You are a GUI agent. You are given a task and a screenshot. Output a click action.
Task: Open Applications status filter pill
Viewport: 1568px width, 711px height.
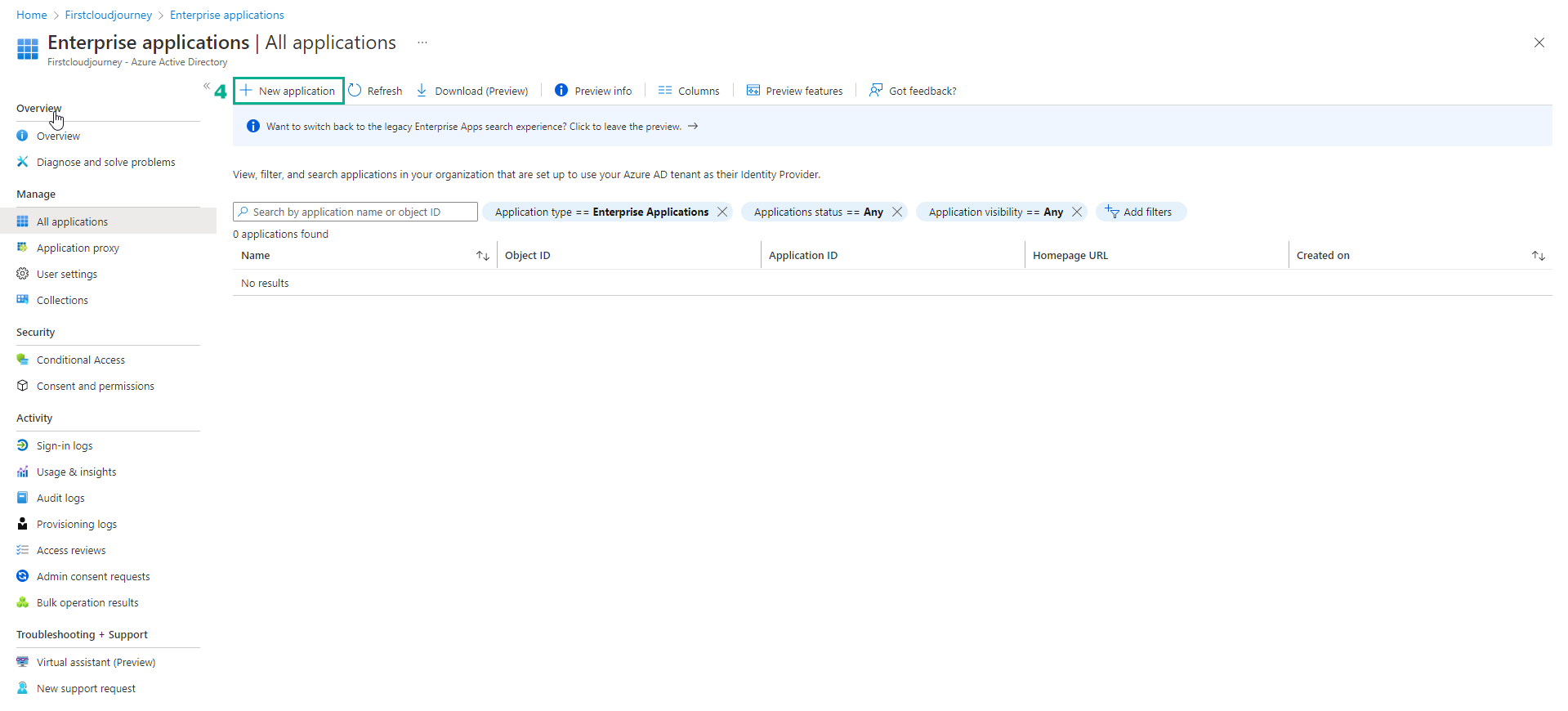point(818,212)
